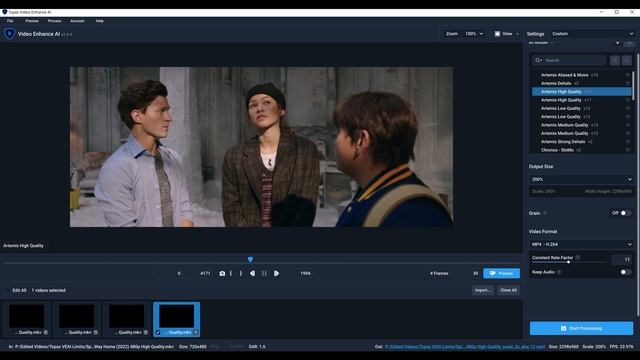
Task: Open the Out file path link
Action: (x=464, y=347)
